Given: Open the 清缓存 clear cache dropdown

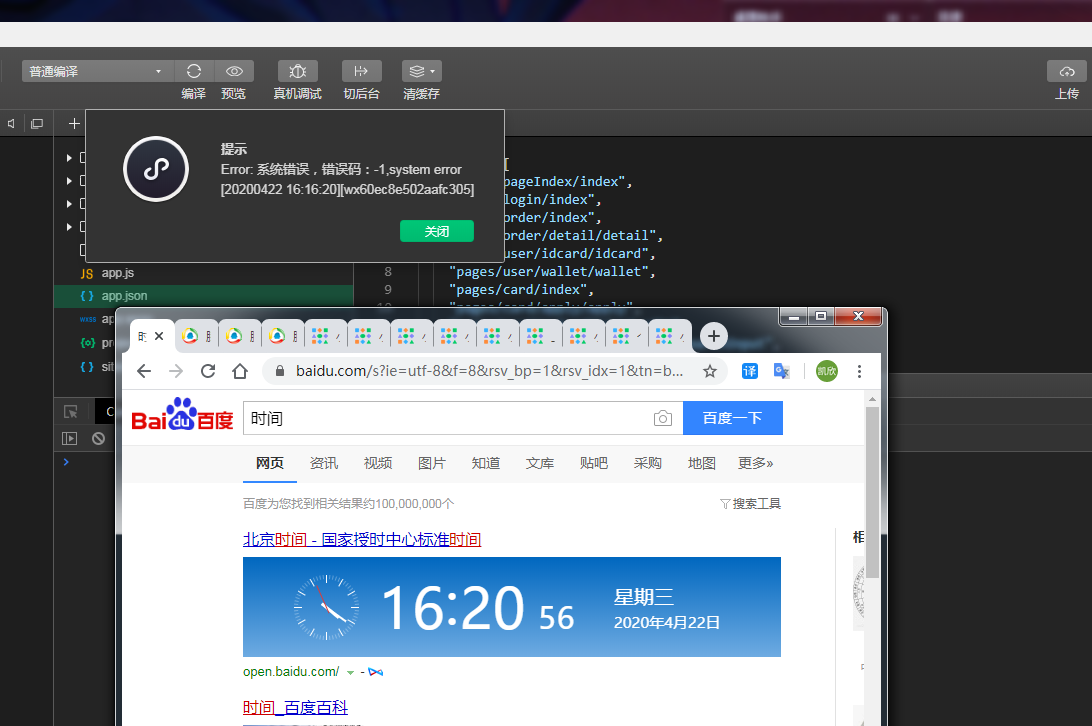Looking at the screenshot, I should click(421, 71).
